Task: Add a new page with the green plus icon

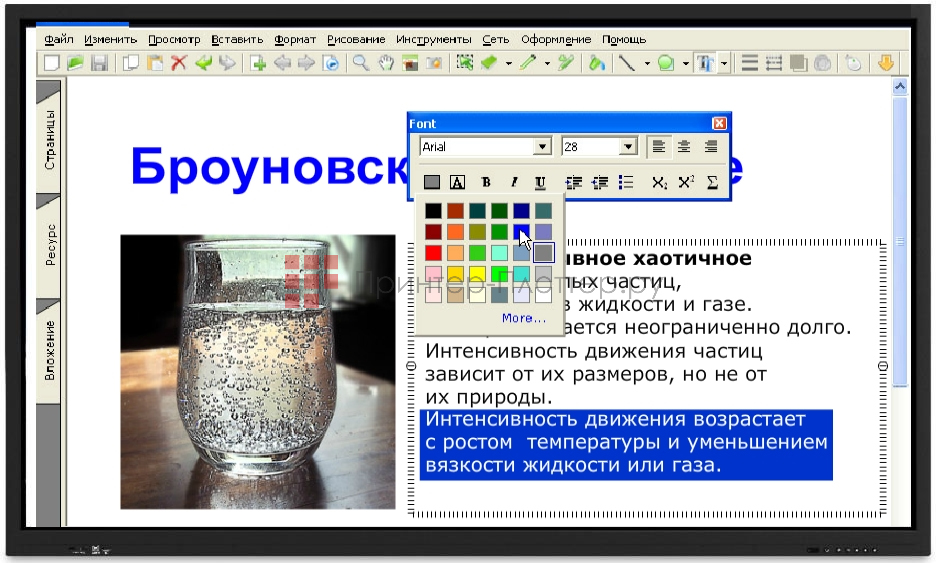Action: 258,63
